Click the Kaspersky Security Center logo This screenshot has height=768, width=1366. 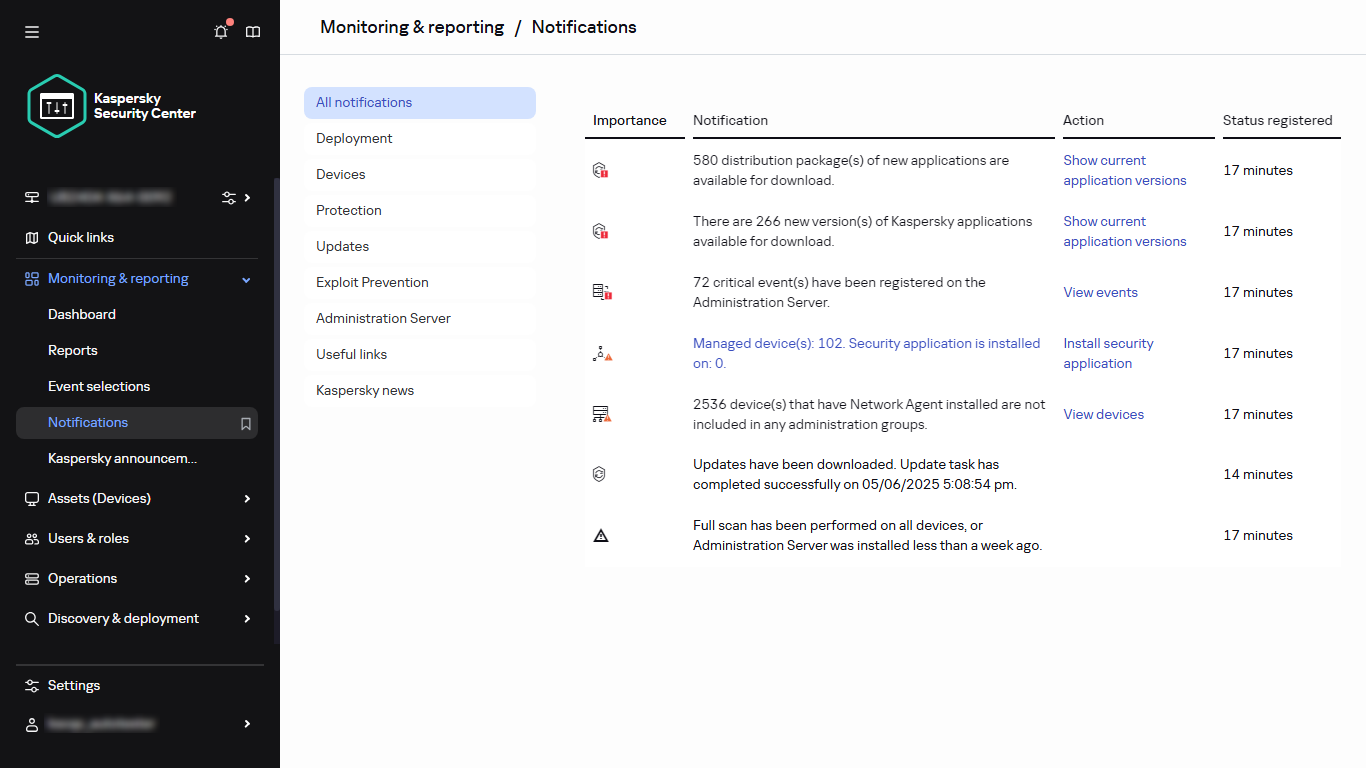coord(57,105)
